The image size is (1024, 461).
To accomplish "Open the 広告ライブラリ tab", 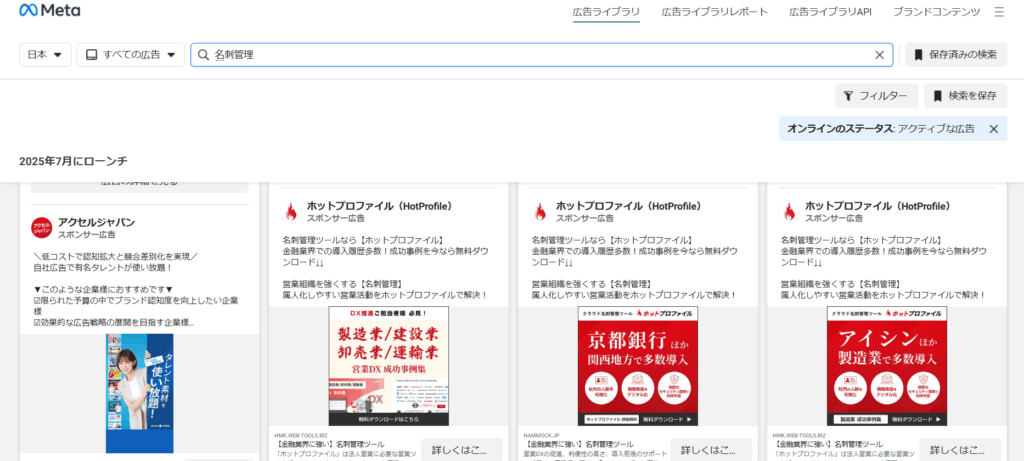I will tap(606, 12).
